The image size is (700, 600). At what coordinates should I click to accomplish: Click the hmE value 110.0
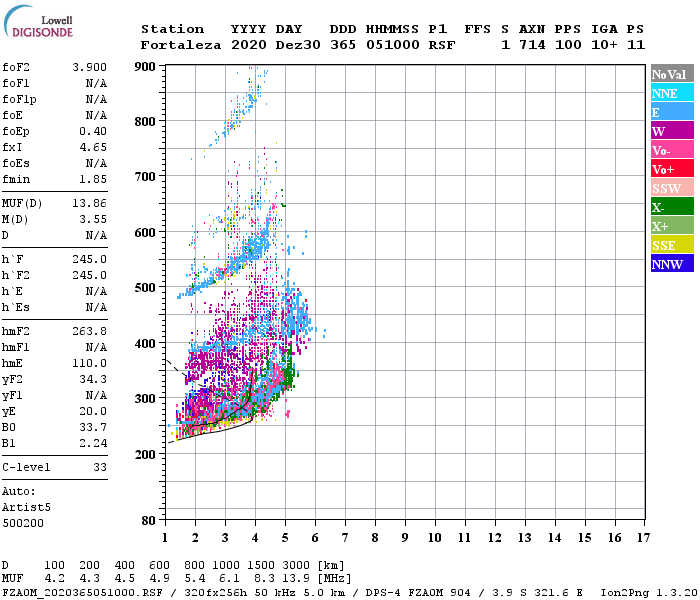(89, 363)
